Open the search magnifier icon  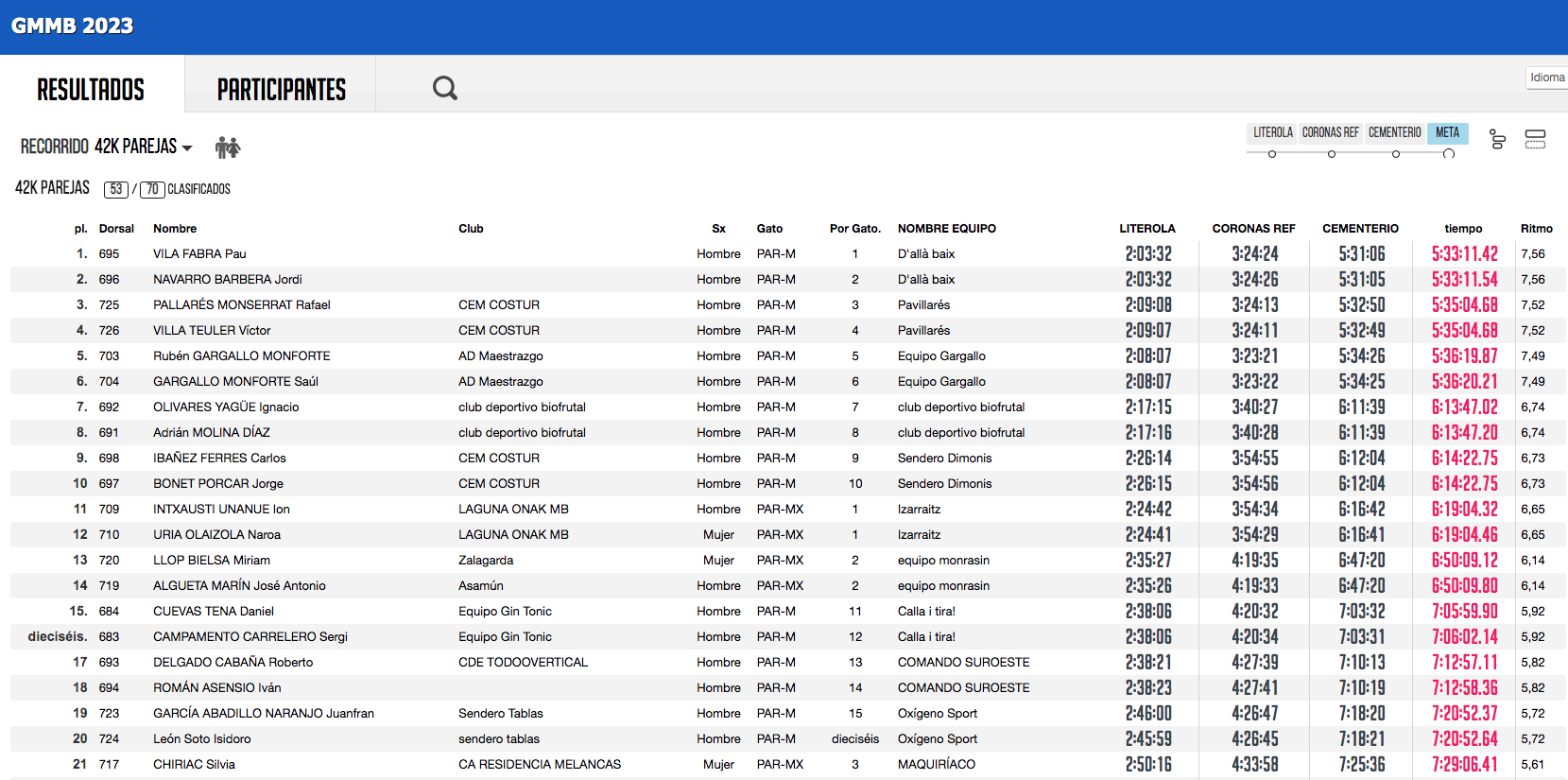[x=444, y=88]
